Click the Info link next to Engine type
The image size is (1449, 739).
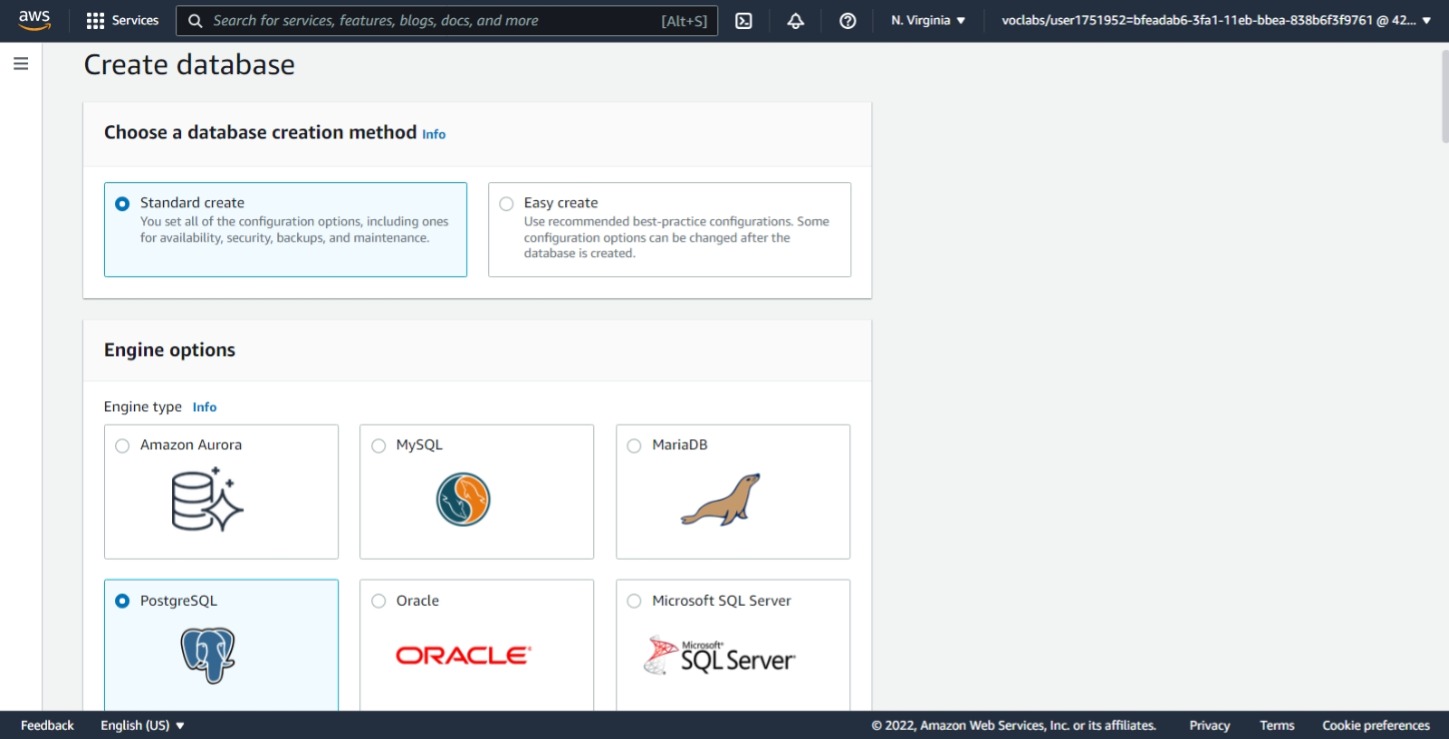(204, 407)
